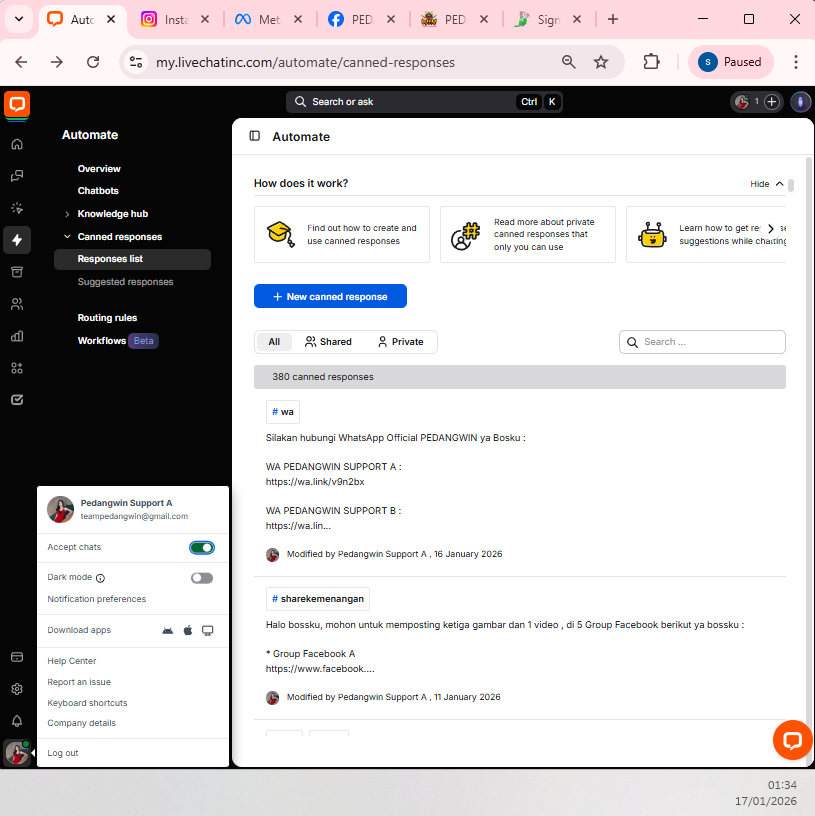Open Responses list menu item
The height and width of the screenshot is (816, 815).
132,259
